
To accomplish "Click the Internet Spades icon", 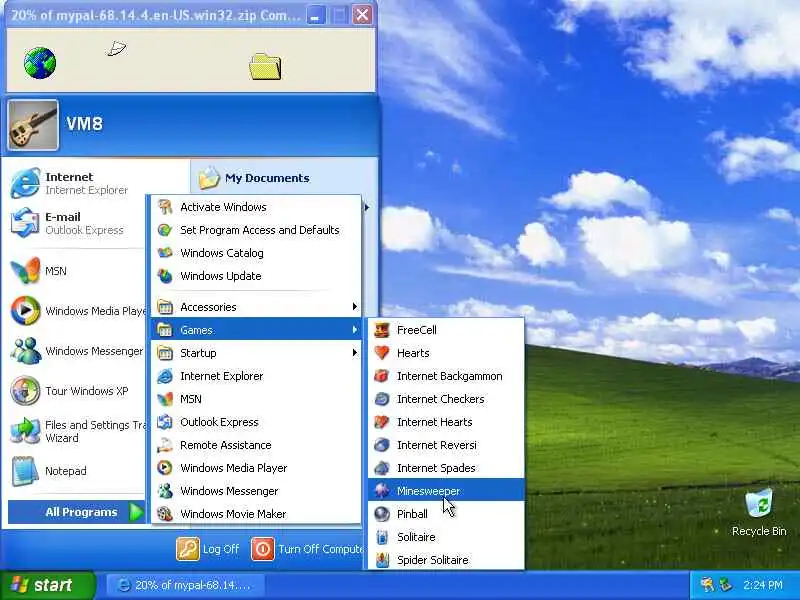I will (382, 468).
